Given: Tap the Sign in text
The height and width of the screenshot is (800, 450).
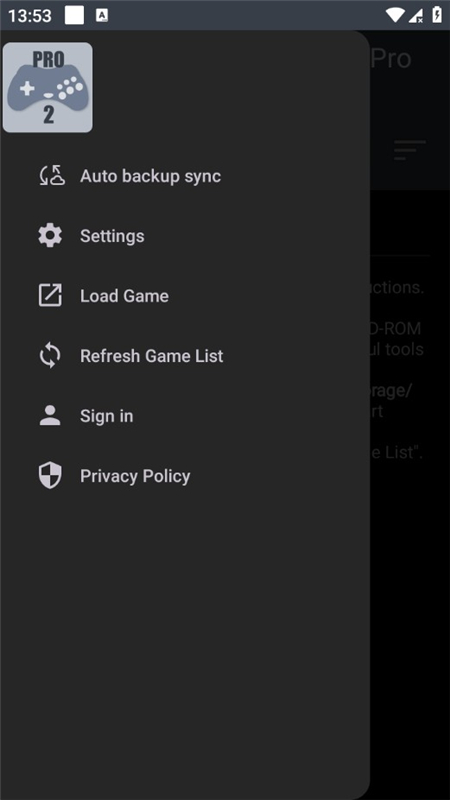Looking at the screenshot, I should 107,416.
